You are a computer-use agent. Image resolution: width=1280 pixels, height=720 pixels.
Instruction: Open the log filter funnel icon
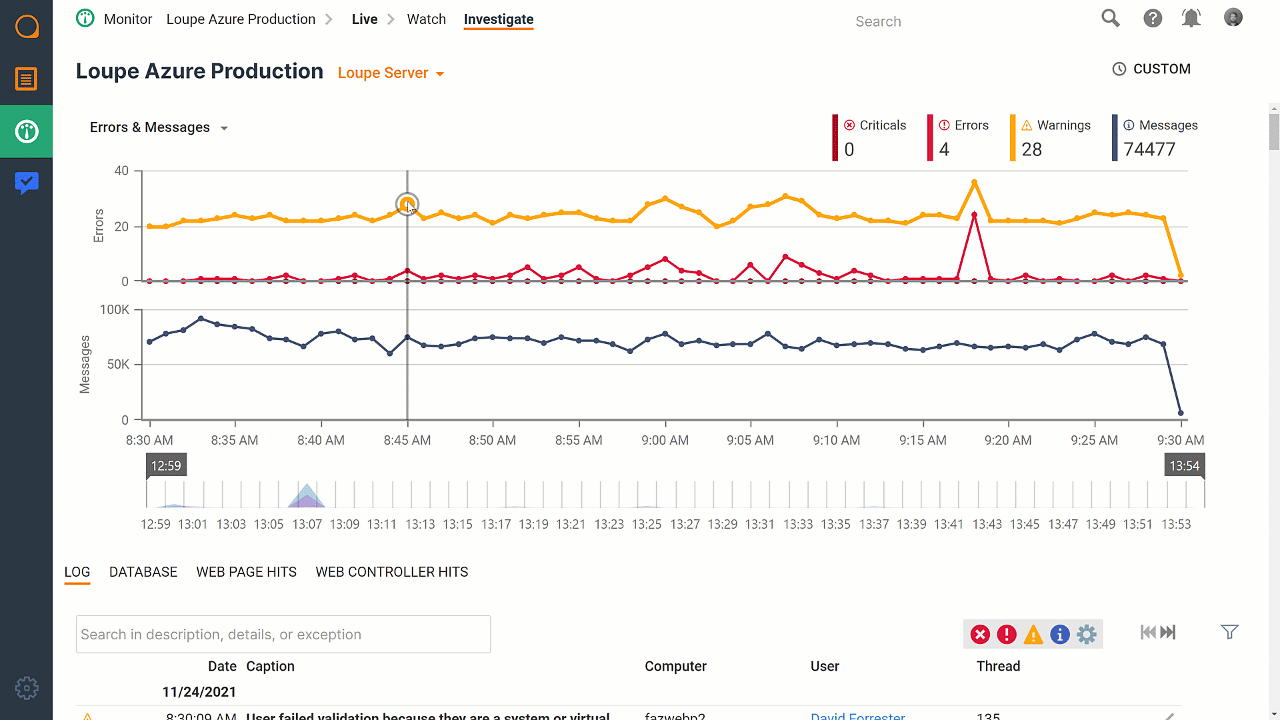[1230, 632]
